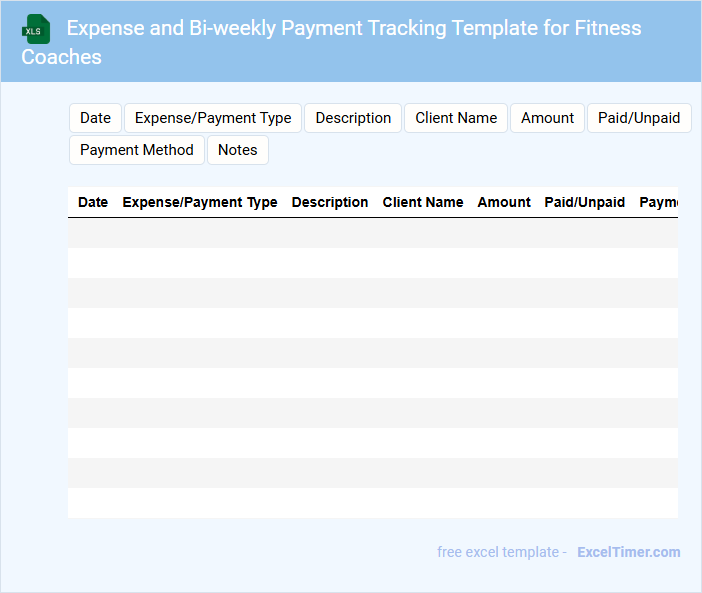Select the last empty table row
Viewport: 702px width, 593px height.
(x=372, y=503)
